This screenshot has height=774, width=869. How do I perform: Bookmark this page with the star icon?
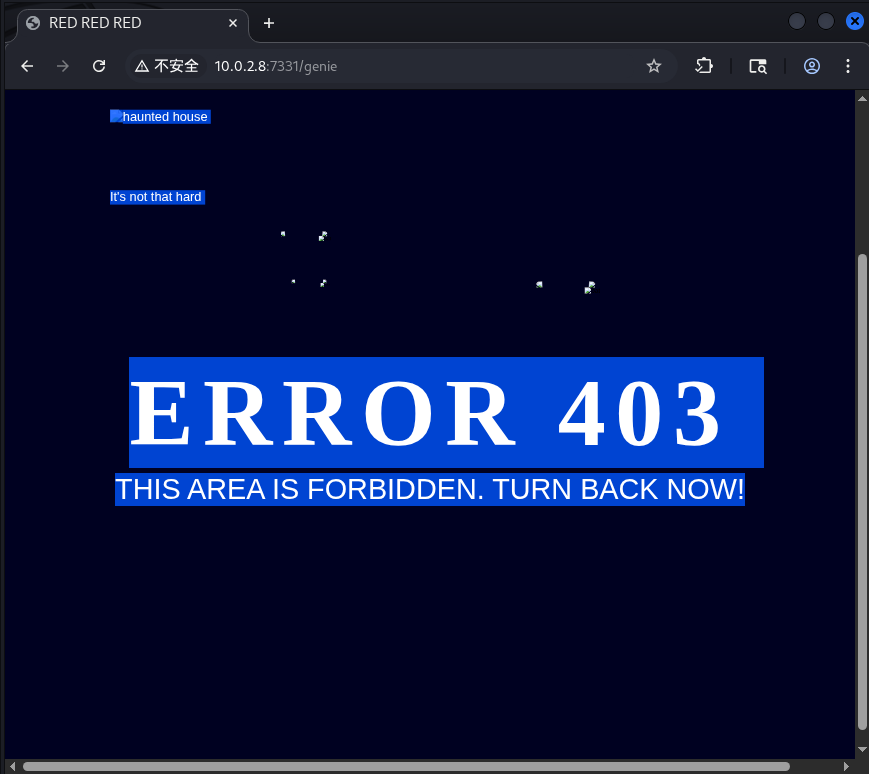(654, 66)
